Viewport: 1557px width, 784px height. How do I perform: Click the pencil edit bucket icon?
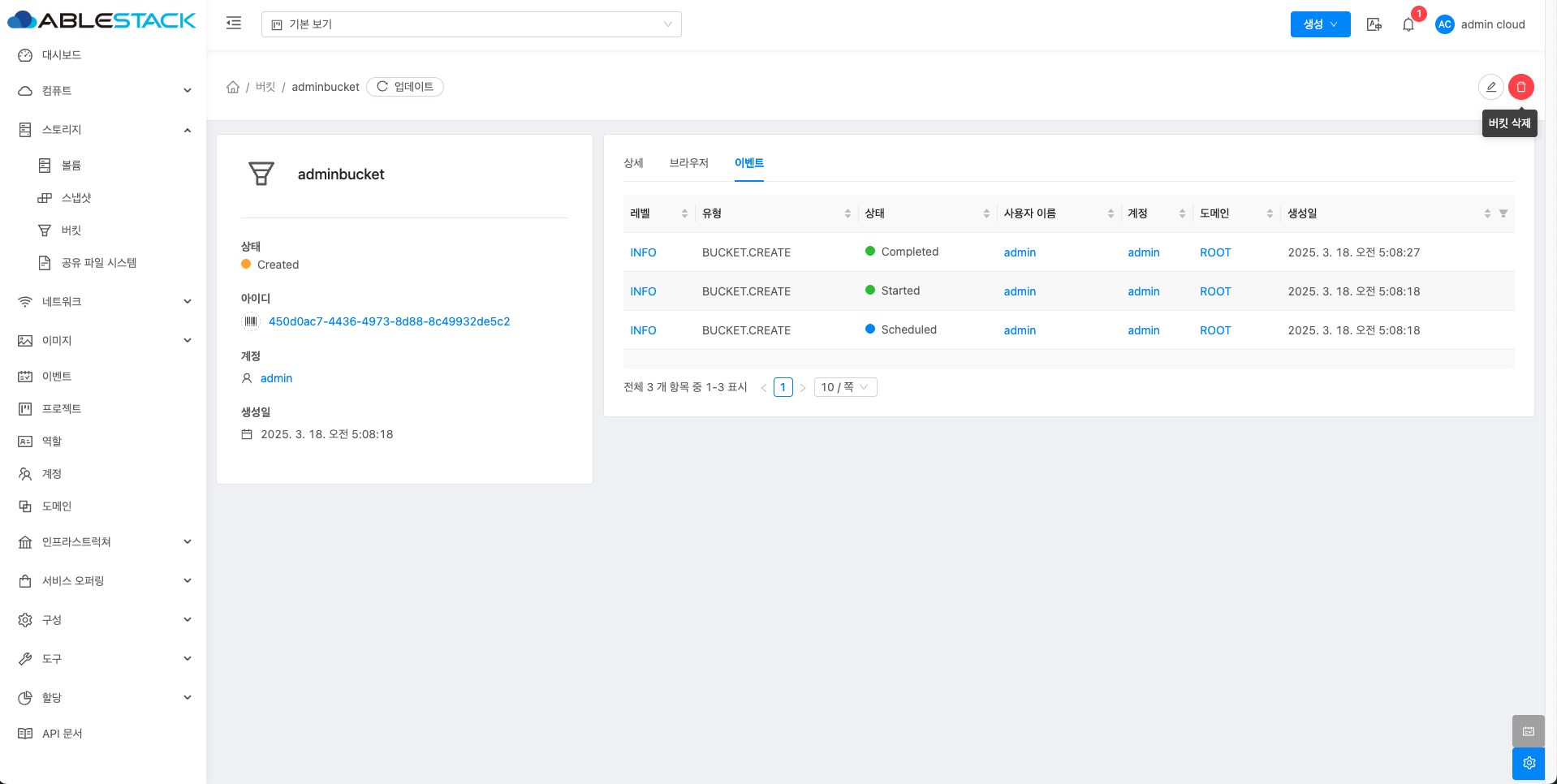pyautogui.click(x=1490, y=87)
